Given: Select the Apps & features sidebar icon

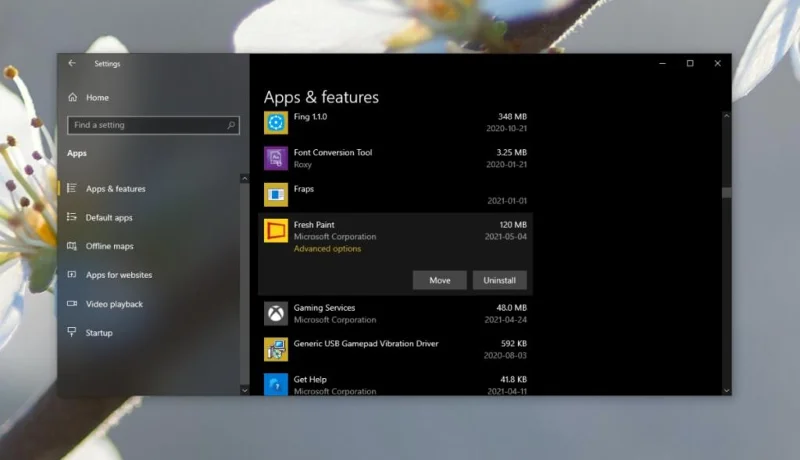Looking at the screenshot, I should (72, 188).
